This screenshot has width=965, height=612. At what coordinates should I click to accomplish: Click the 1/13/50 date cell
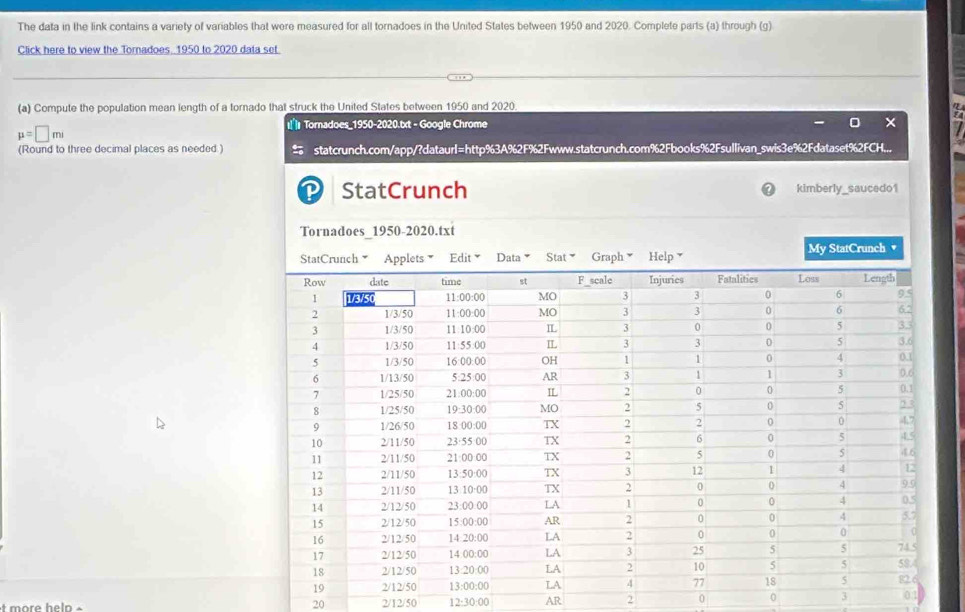(396, 378)
